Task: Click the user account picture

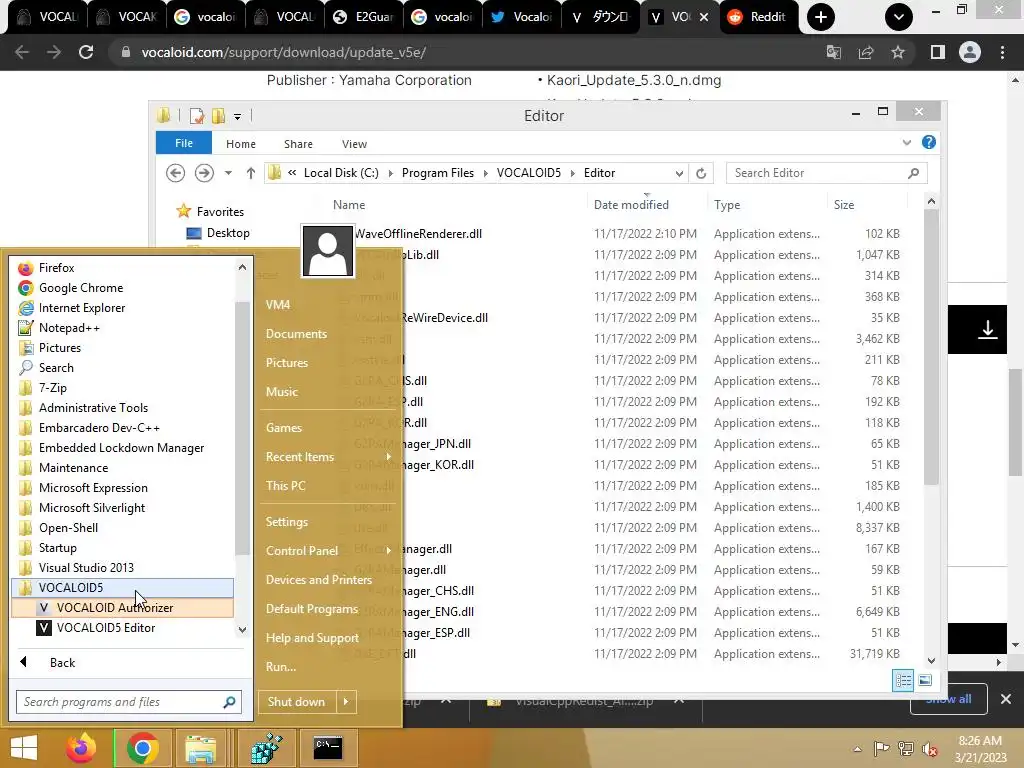Action: [328, 251]
